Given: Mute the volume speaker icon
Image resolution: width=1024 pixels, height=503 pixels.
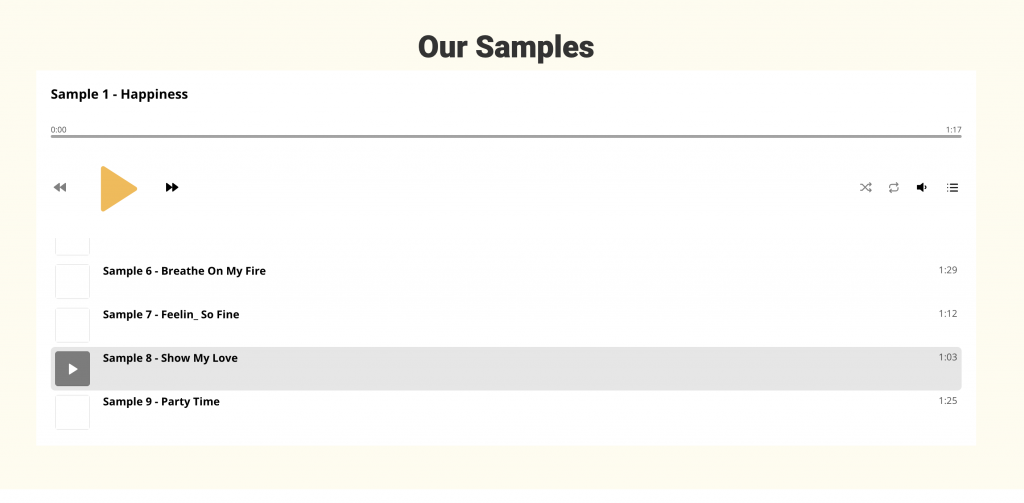Looking at the screenshot, I should (921, 187).
